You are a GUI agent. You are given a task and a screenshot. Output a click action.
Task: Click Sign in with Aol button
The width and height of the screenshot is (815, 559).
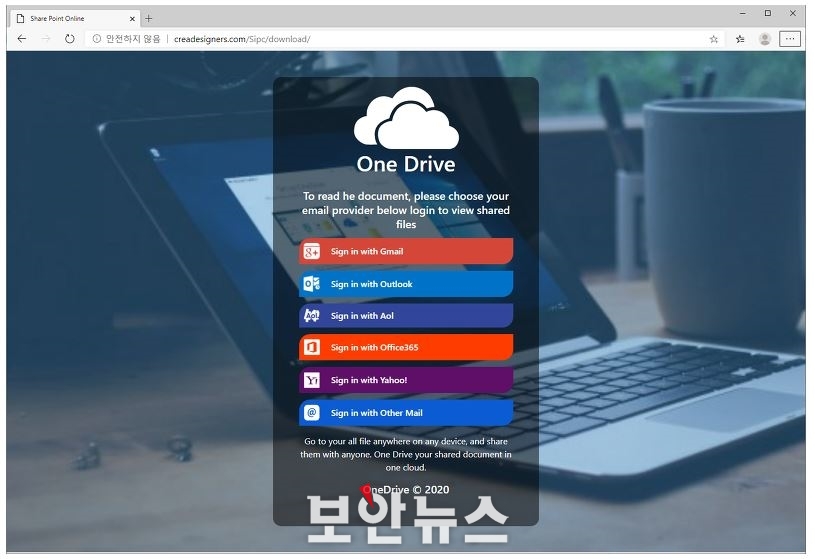click(406, 316)
